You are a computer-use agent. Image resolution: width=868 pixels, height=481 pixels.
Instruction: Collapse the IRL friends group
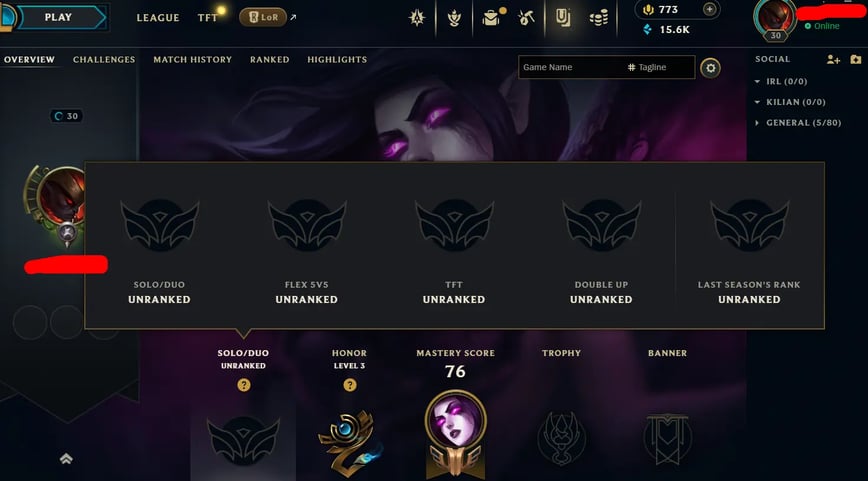pos(757,81)
